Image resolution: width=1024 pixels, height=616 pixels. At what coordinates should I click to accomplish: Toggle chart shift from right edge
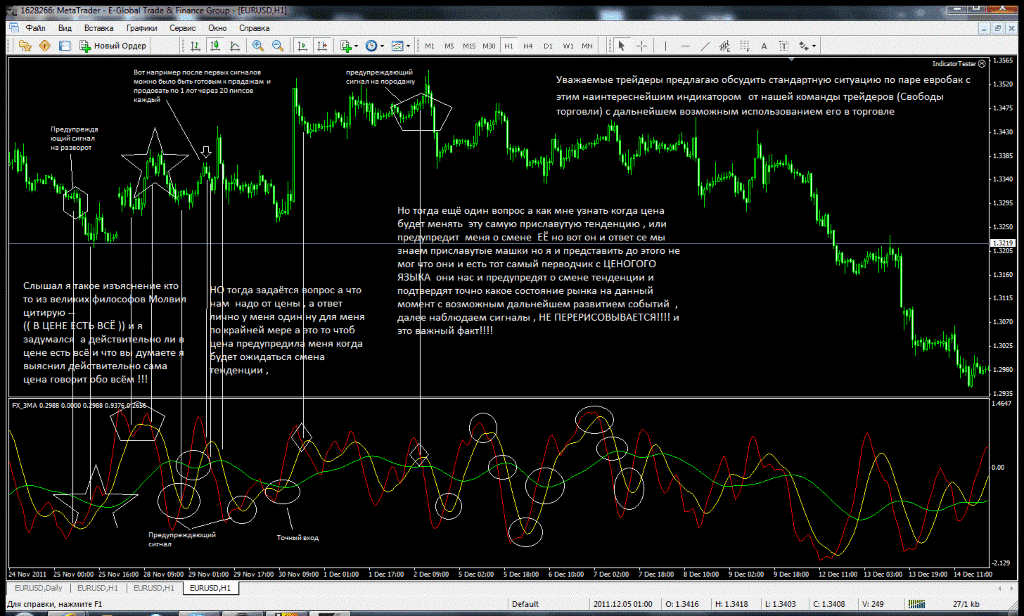321,46
